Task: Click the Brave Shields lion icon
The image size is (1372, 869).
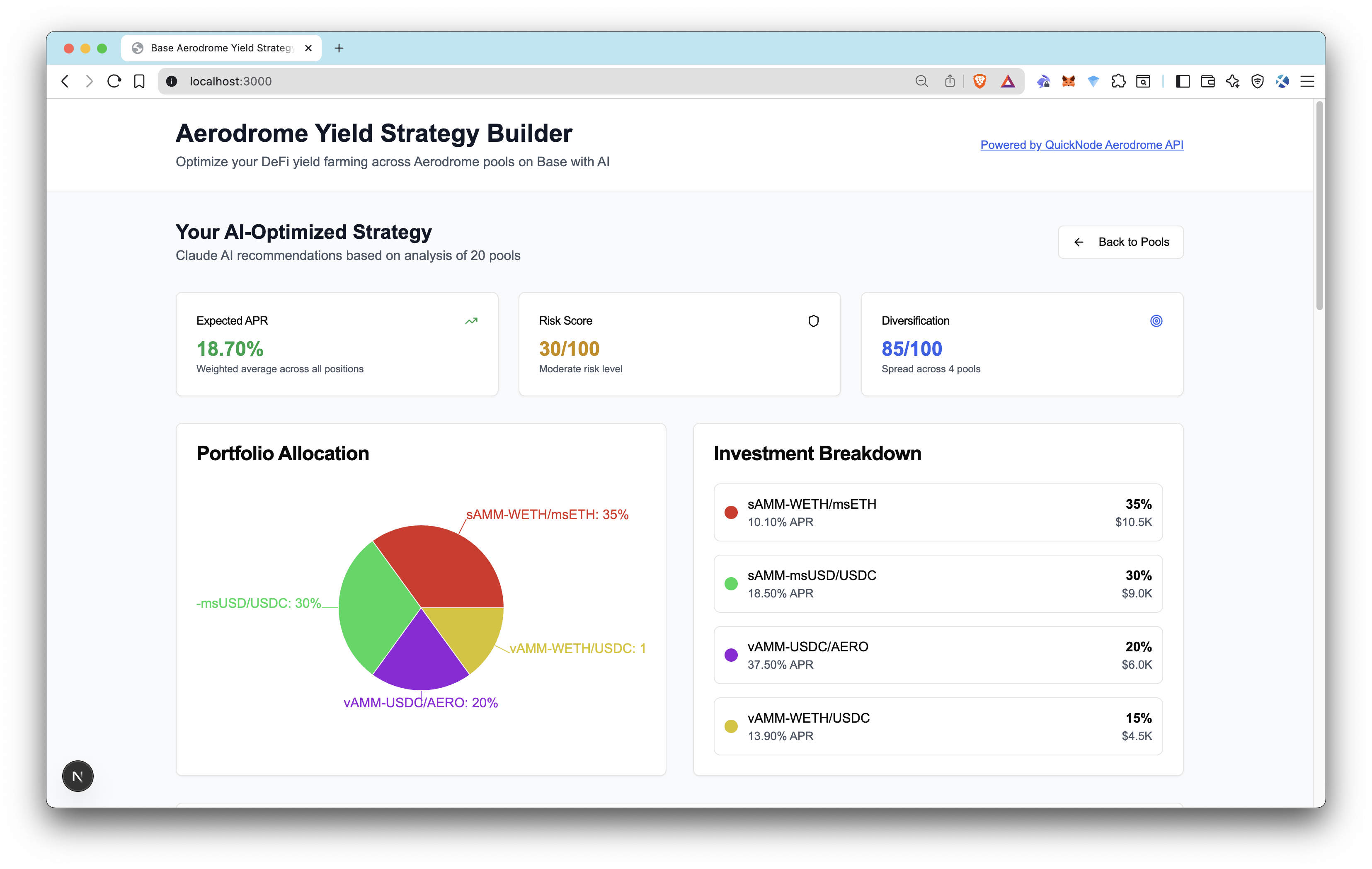Action: click(x=979, y=82)
